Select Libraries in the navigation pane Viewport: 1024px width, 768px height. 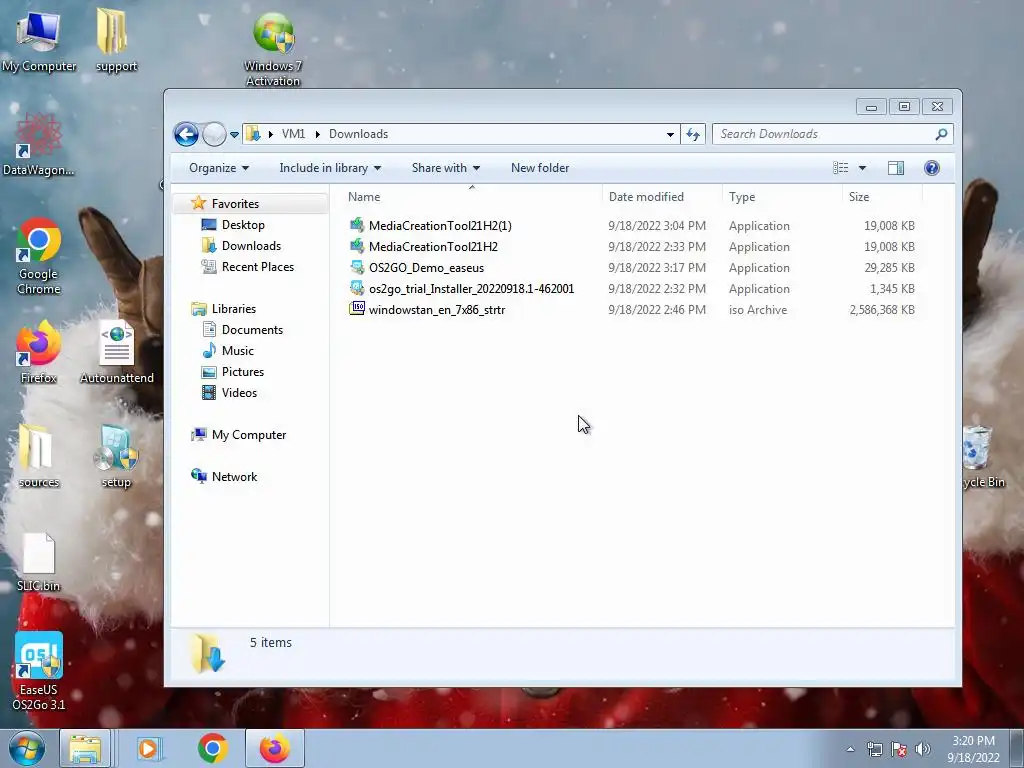tap(233, 309)
